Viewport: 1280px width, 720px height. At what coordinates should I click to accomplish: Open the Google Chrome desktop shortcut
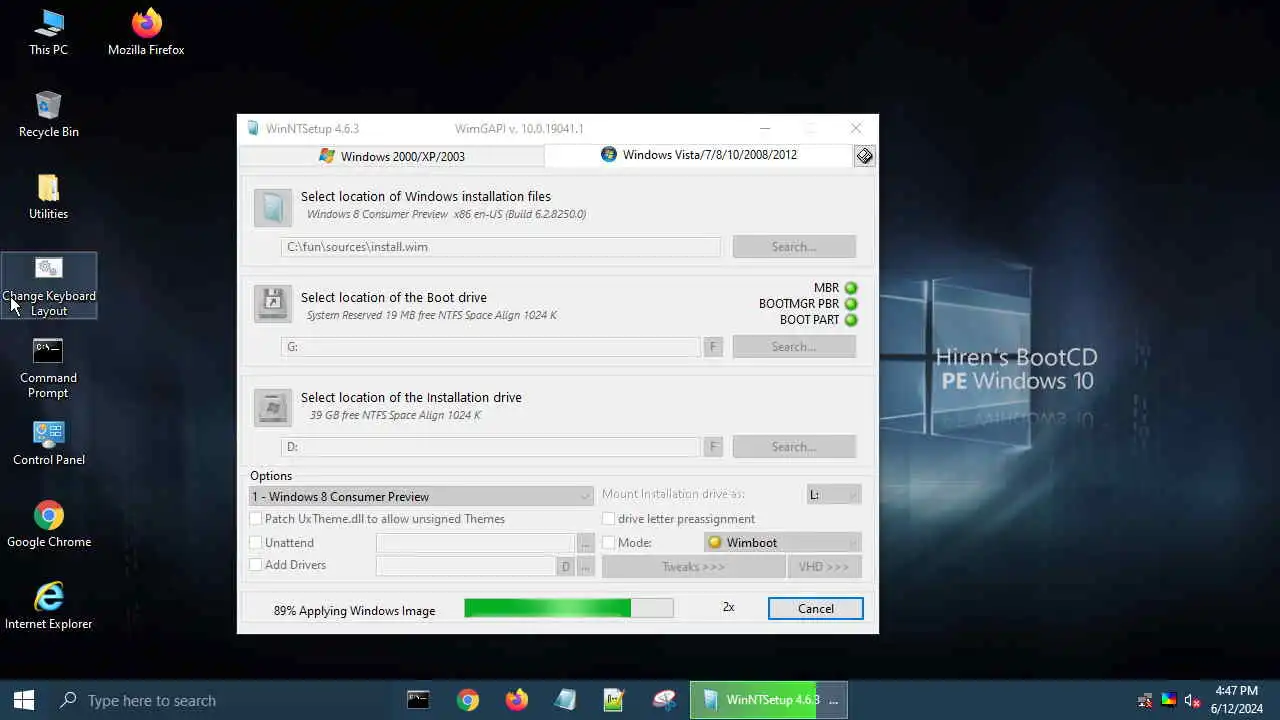coord(48,525)
